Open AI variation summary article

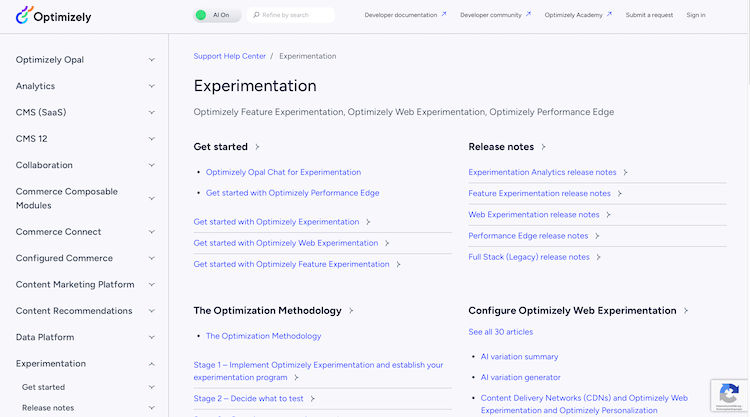click(x=519, y=357)
